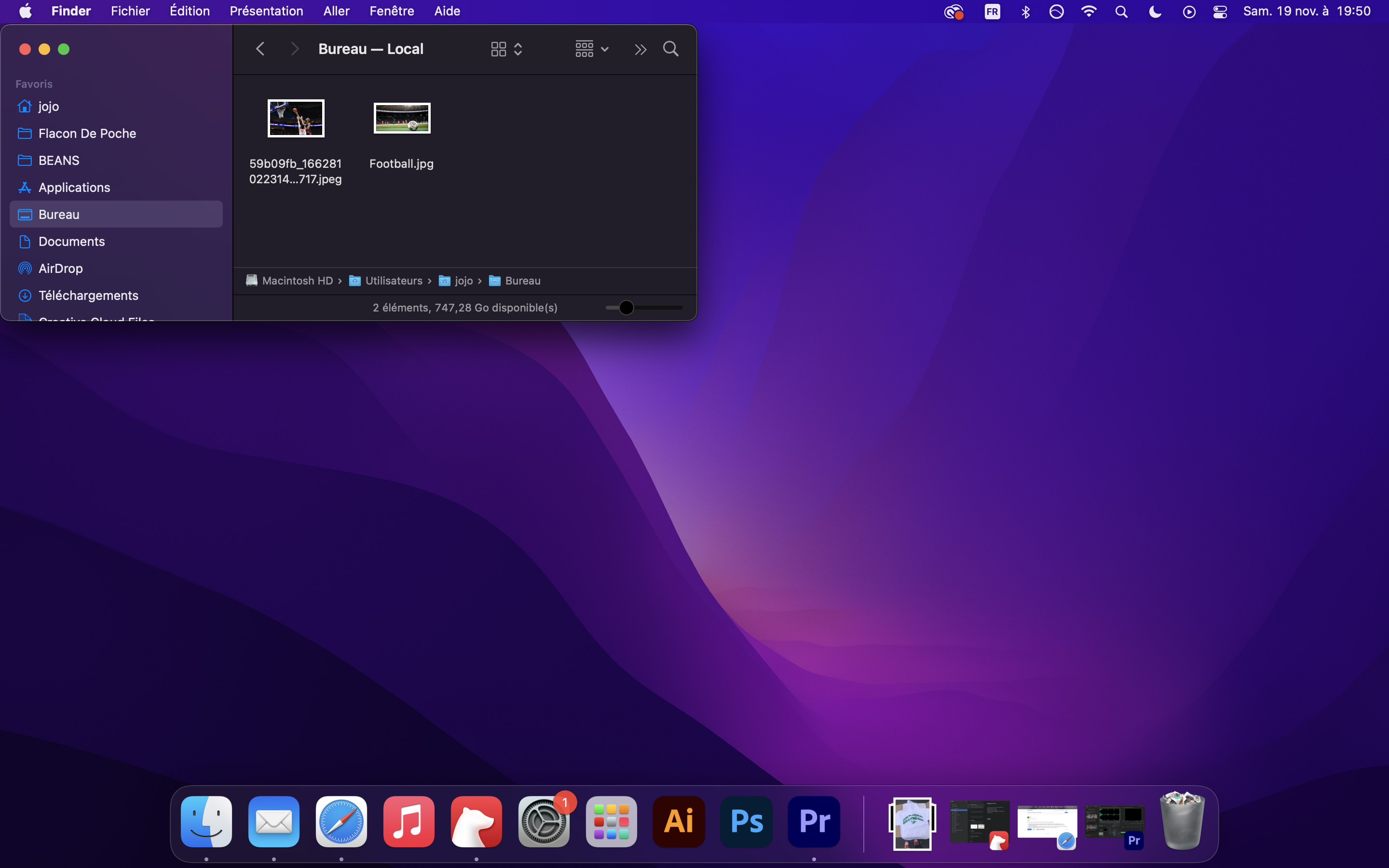Open Control Center in menu bar
This screenshot has width=1389, height=868.
pos(1220,12)
